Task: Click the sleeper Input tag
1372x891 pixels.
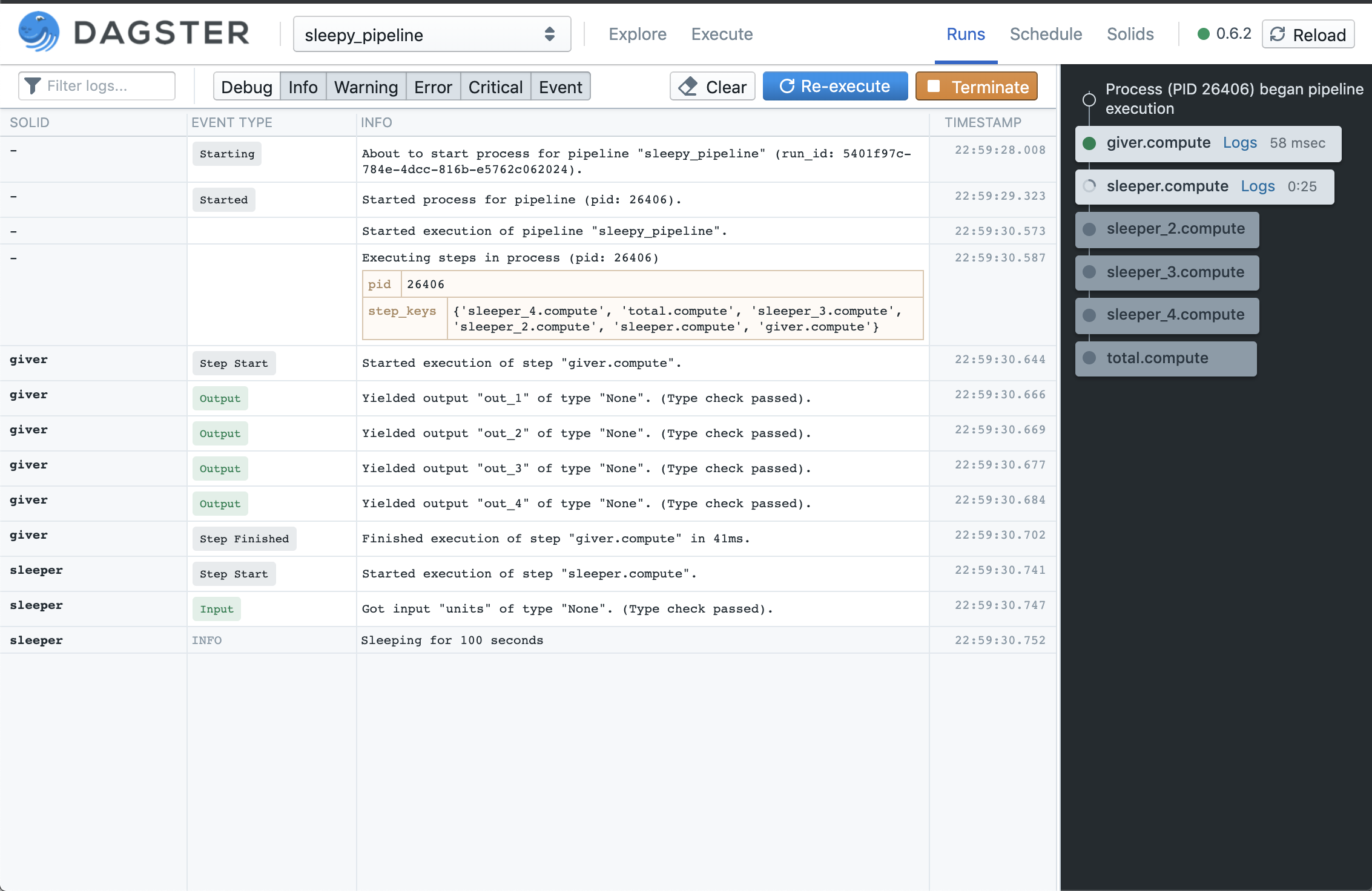Action: pos(217,609)
